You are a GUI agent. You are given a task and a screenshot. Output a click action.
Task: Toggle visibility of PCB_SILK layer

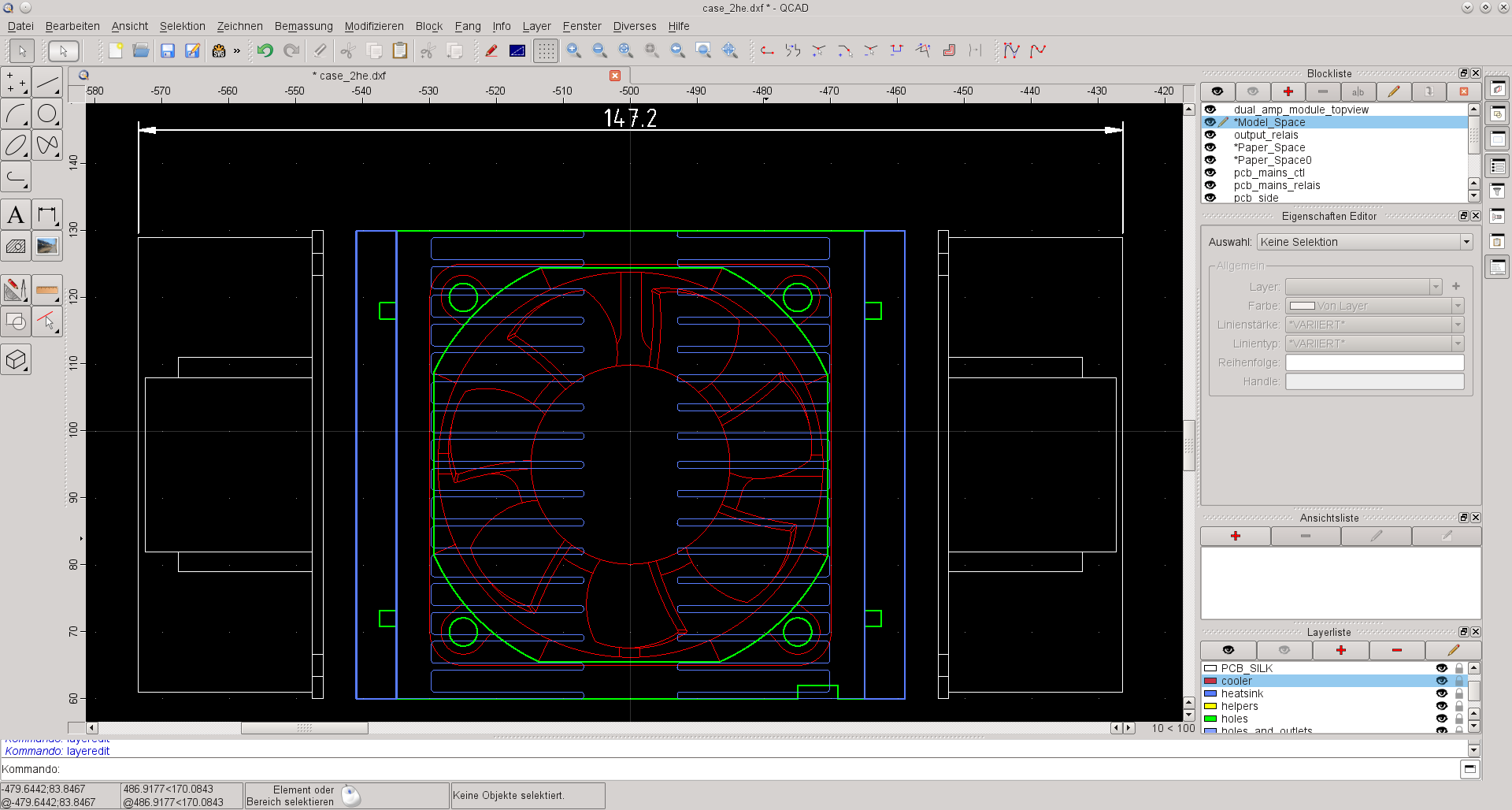(1442, 668)
